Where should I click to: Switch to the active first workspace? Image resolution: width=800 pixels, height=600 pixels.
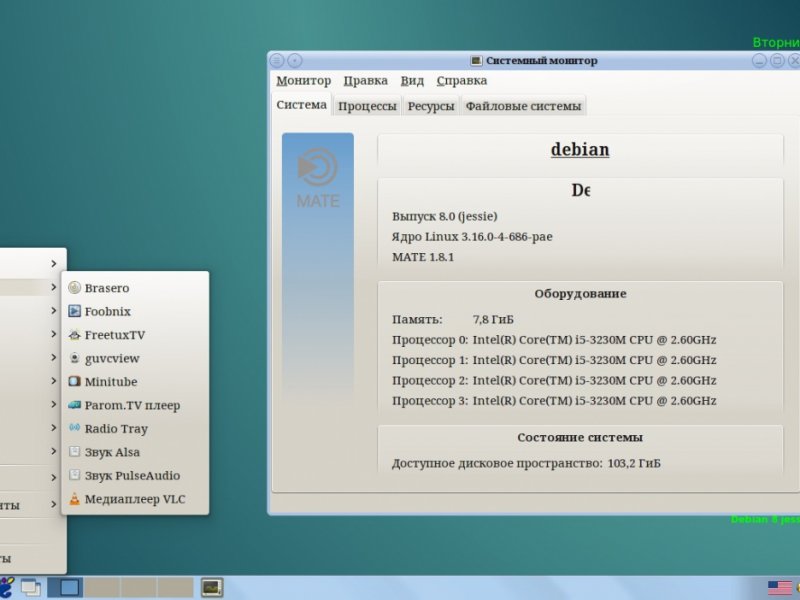[x=65, y=587]
